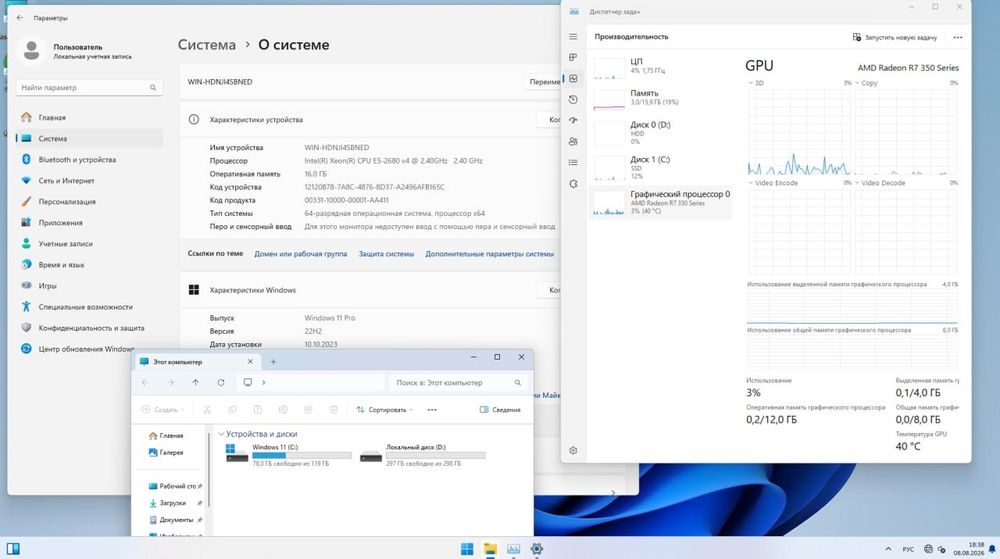Open the Защита системы link
The height and width of the screenshot is (559, 1000).
[386, 254]
